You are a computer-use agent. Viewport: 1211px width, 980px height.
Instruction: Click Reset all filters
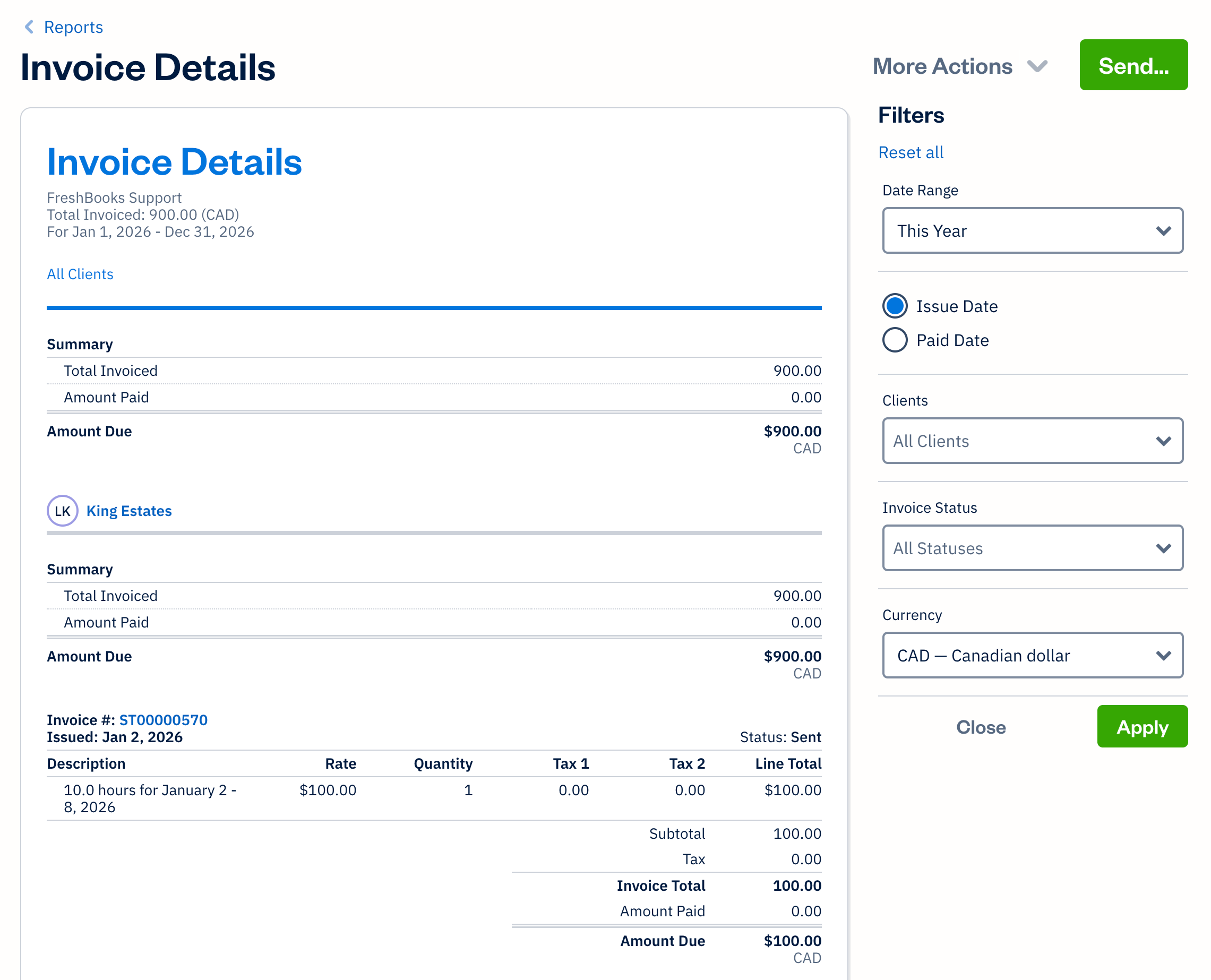(910, 152)
